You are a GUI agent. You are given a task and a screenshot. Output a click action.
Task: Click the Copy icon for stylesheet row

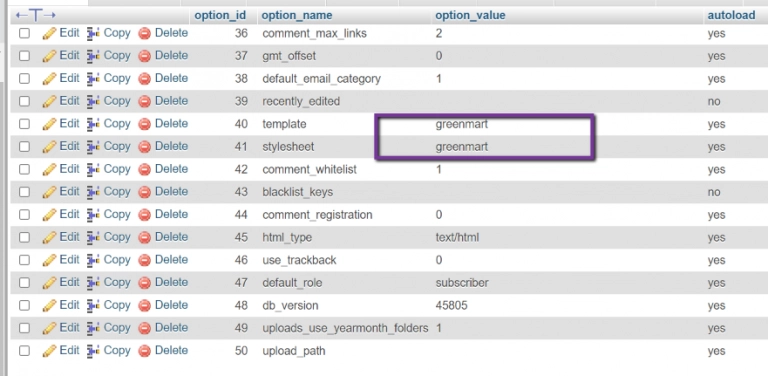(x=94, y=147)
